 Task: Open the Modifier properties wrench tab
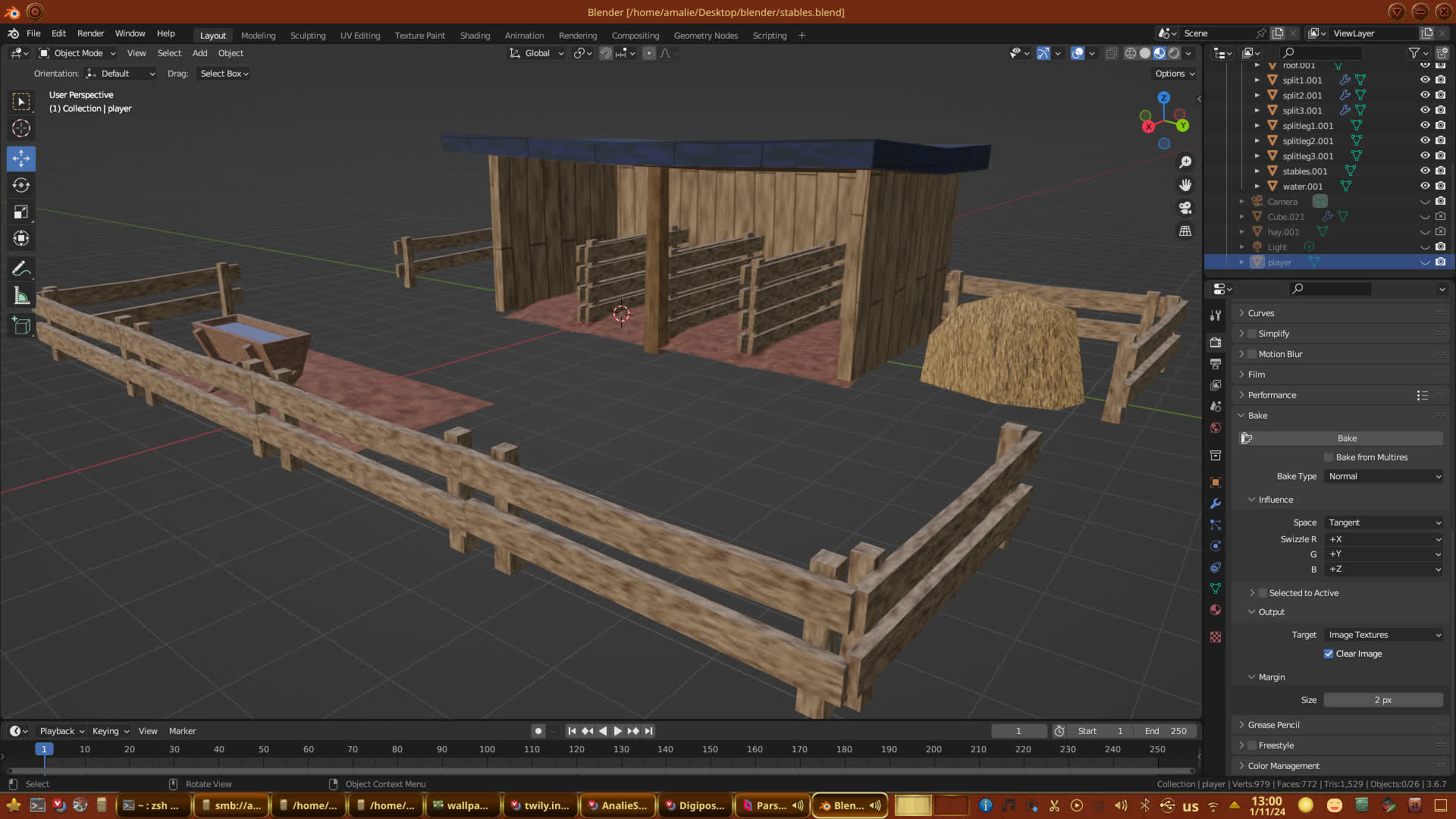point(1216,504)
